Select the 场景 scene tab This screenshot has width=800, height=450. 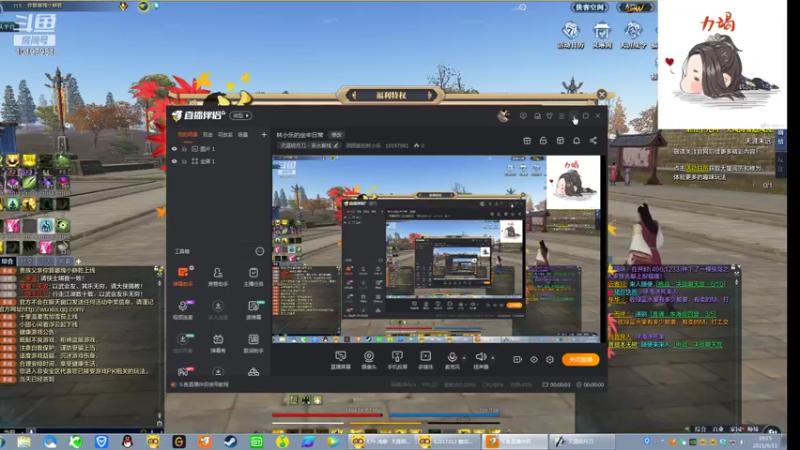243,135
